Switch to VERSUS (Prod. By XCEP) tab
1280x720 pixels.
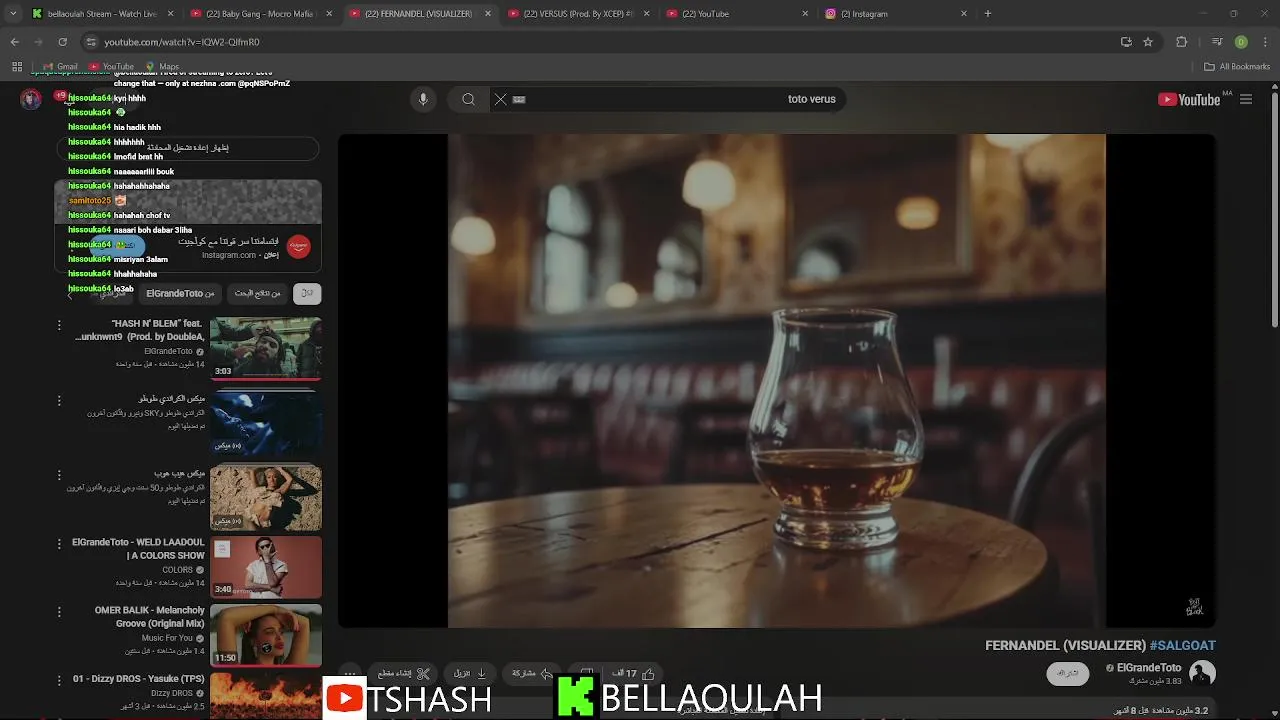click(x=578, y=14)
